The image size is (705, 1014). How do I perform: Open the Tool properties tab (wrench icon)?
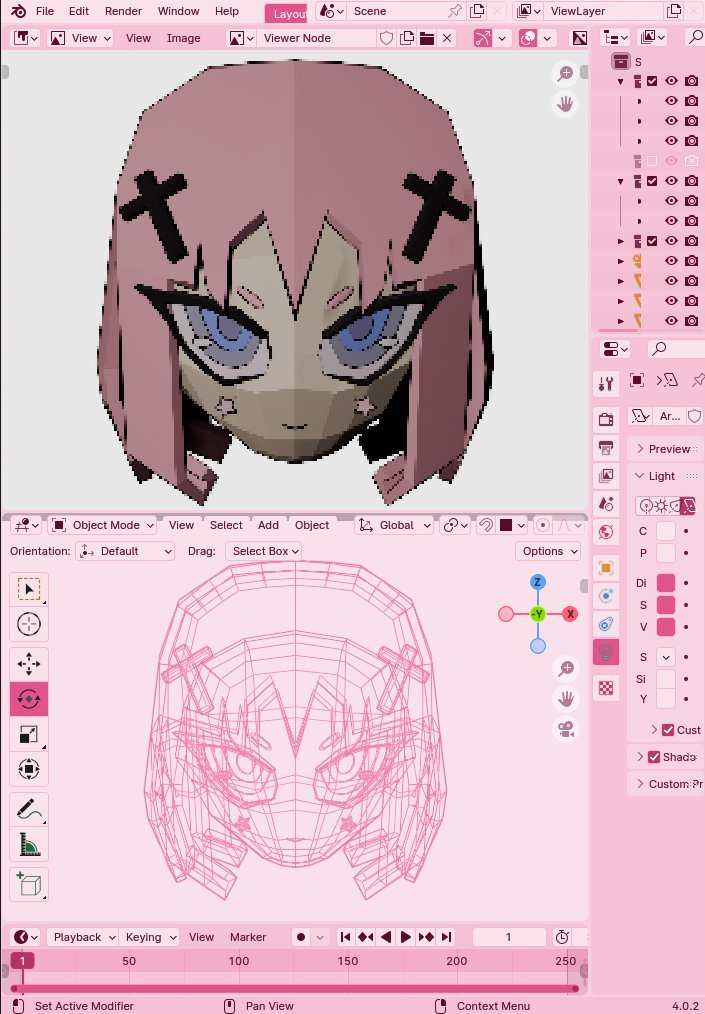coord(606,383)
